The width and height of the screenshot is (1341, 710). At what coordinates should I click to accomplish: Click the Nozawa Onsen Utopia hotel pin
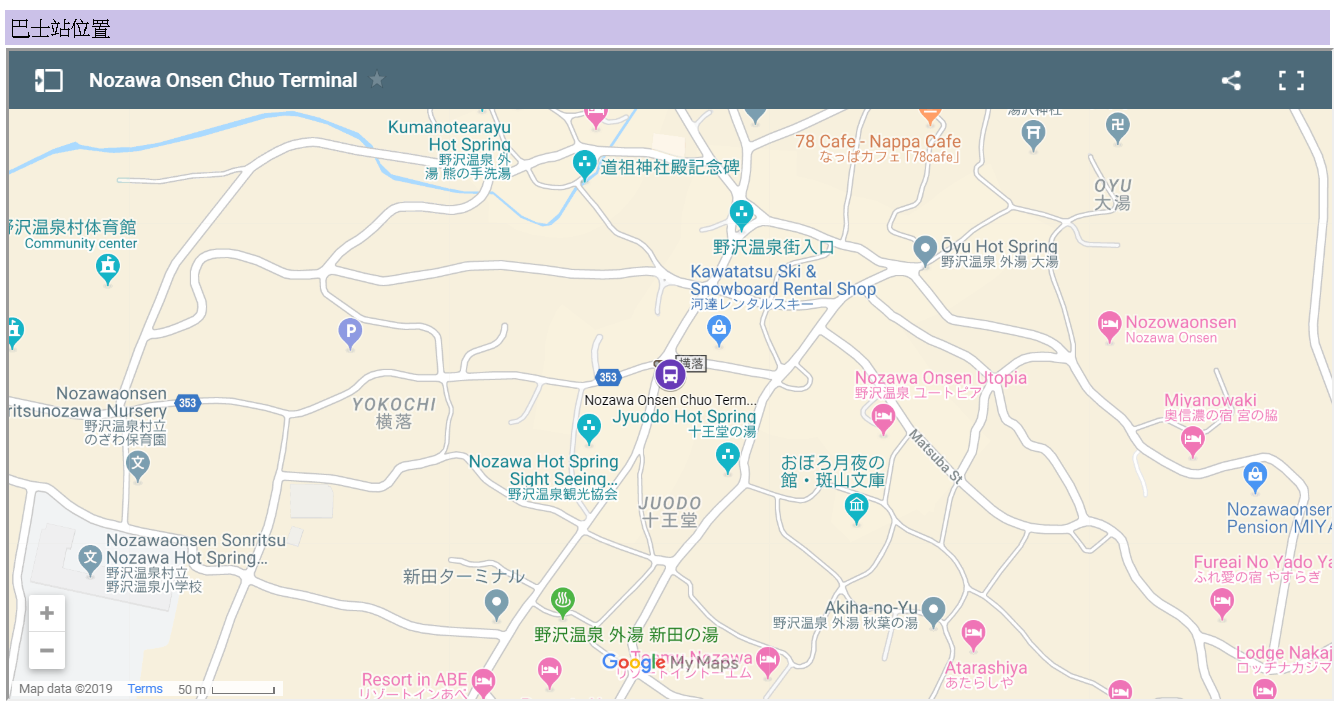883,418
